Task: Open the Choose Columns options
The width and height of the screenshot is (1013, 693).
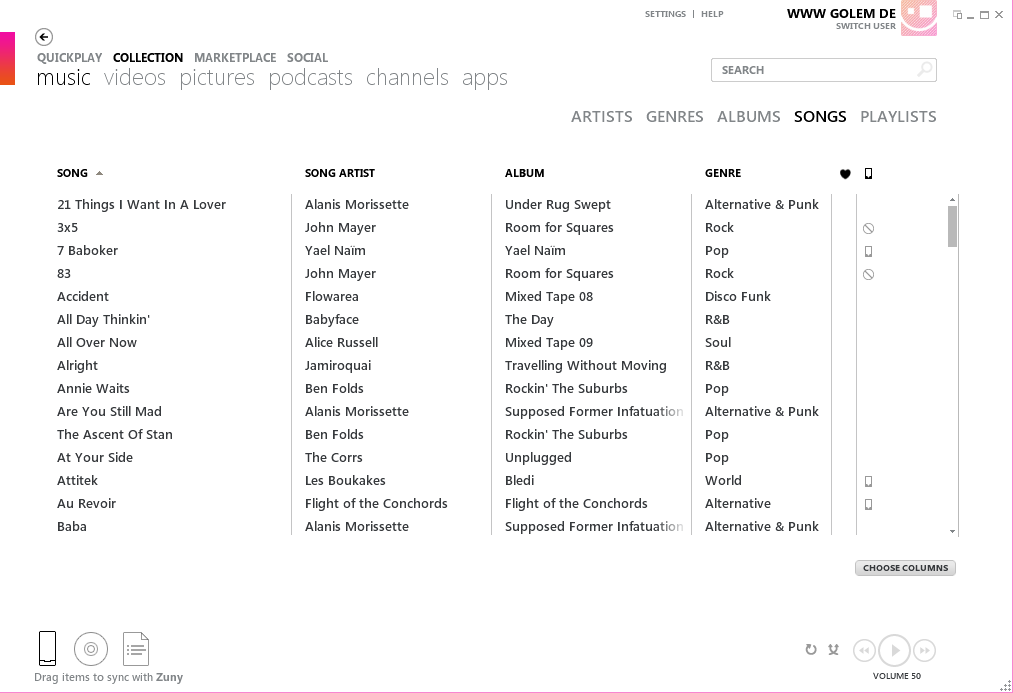Action: (905, 568)
